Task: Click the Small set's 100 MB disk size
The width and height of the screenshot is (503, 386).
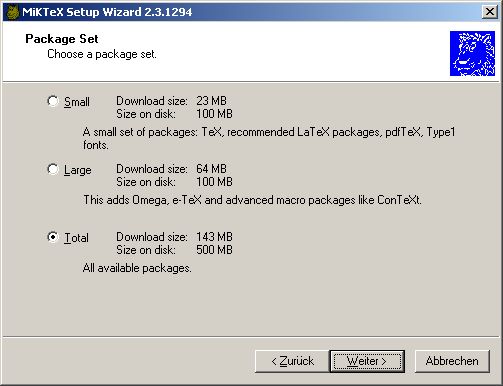Action: click(x=214, y=114)
